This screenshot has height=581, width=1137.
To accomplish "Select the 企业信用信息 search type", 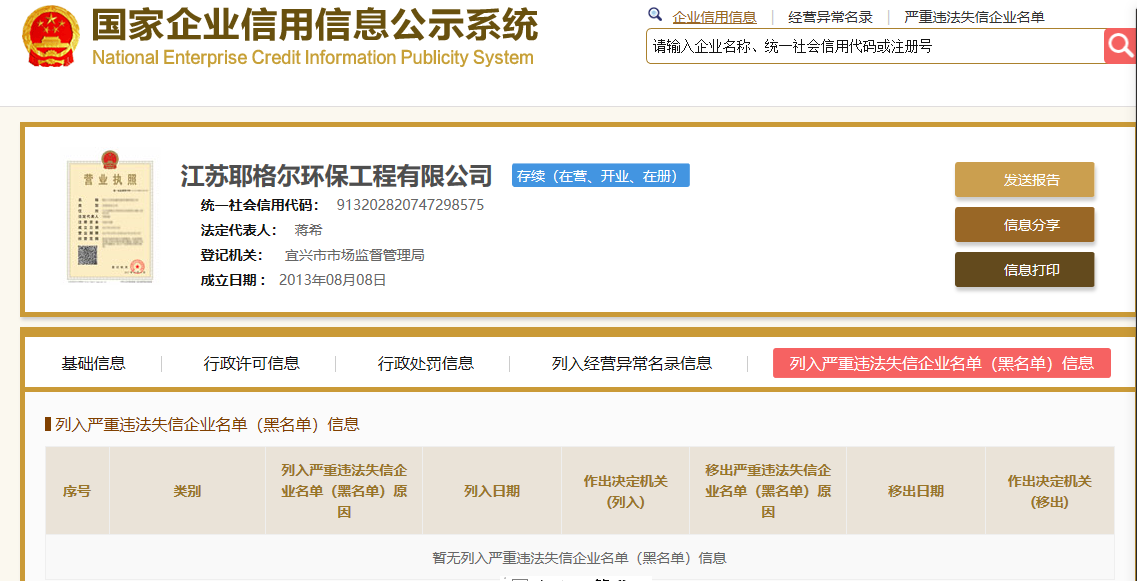I will coord(714,17).
